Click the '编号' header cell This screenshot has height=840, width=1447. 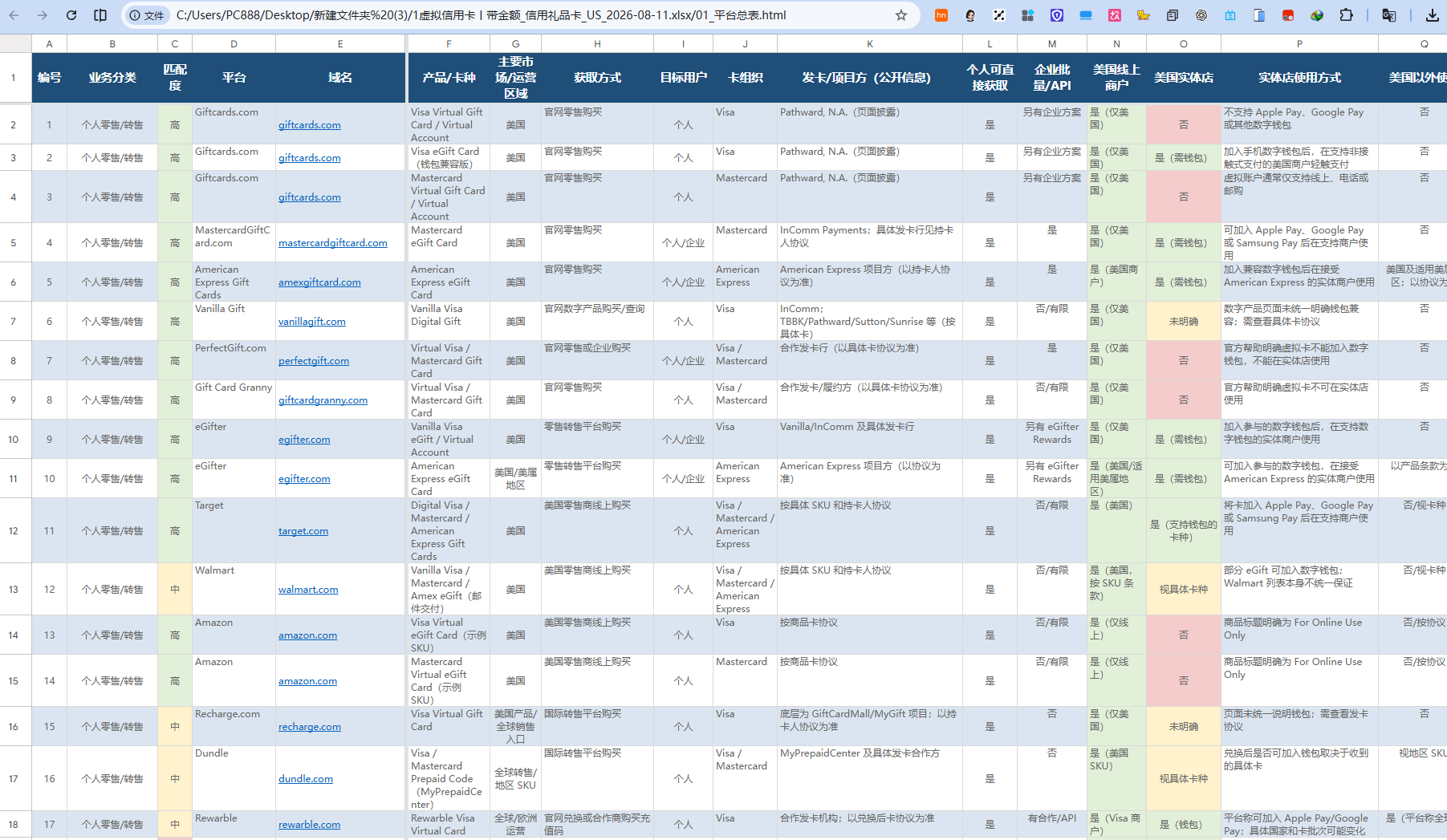[50, 78]
